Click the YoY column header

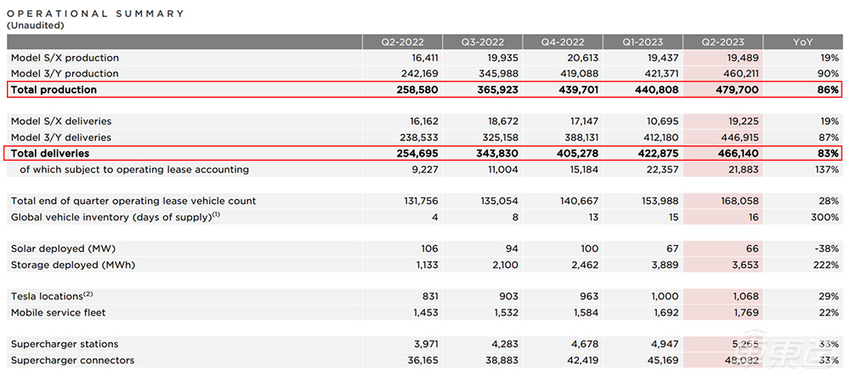(803, 42)
